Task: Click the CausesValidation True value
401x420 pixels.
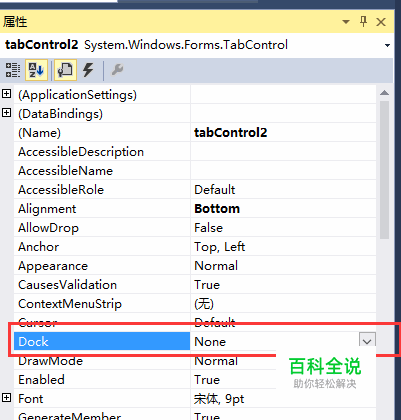Action: click(207, 285)
